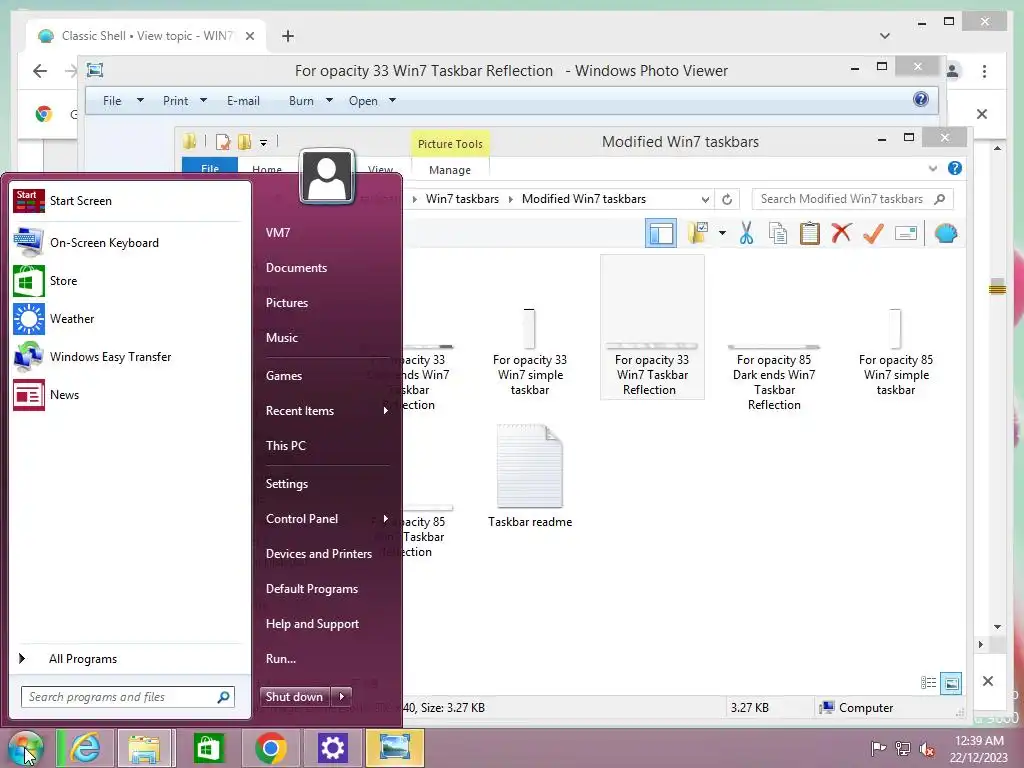Click the orange checkmark Properties icon
The height and width of the screenshot is (768, 1024).
click(x=873, y=232)
